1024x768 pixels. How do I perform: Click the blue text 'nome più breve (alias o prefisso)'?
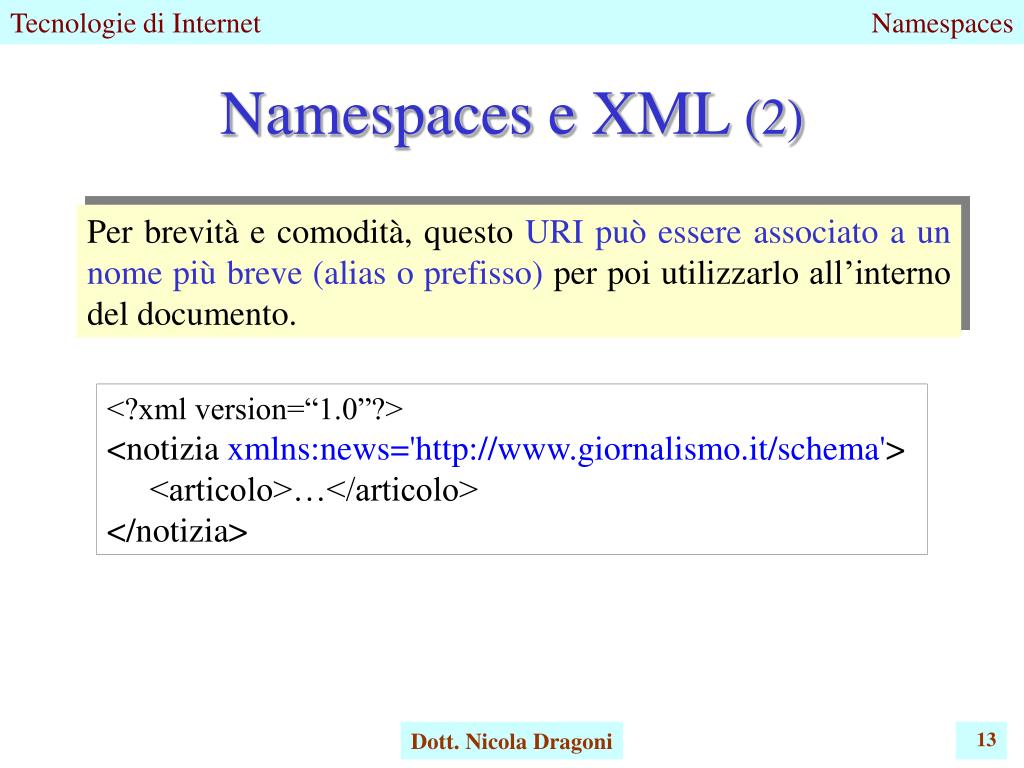(x=315, y=274)
